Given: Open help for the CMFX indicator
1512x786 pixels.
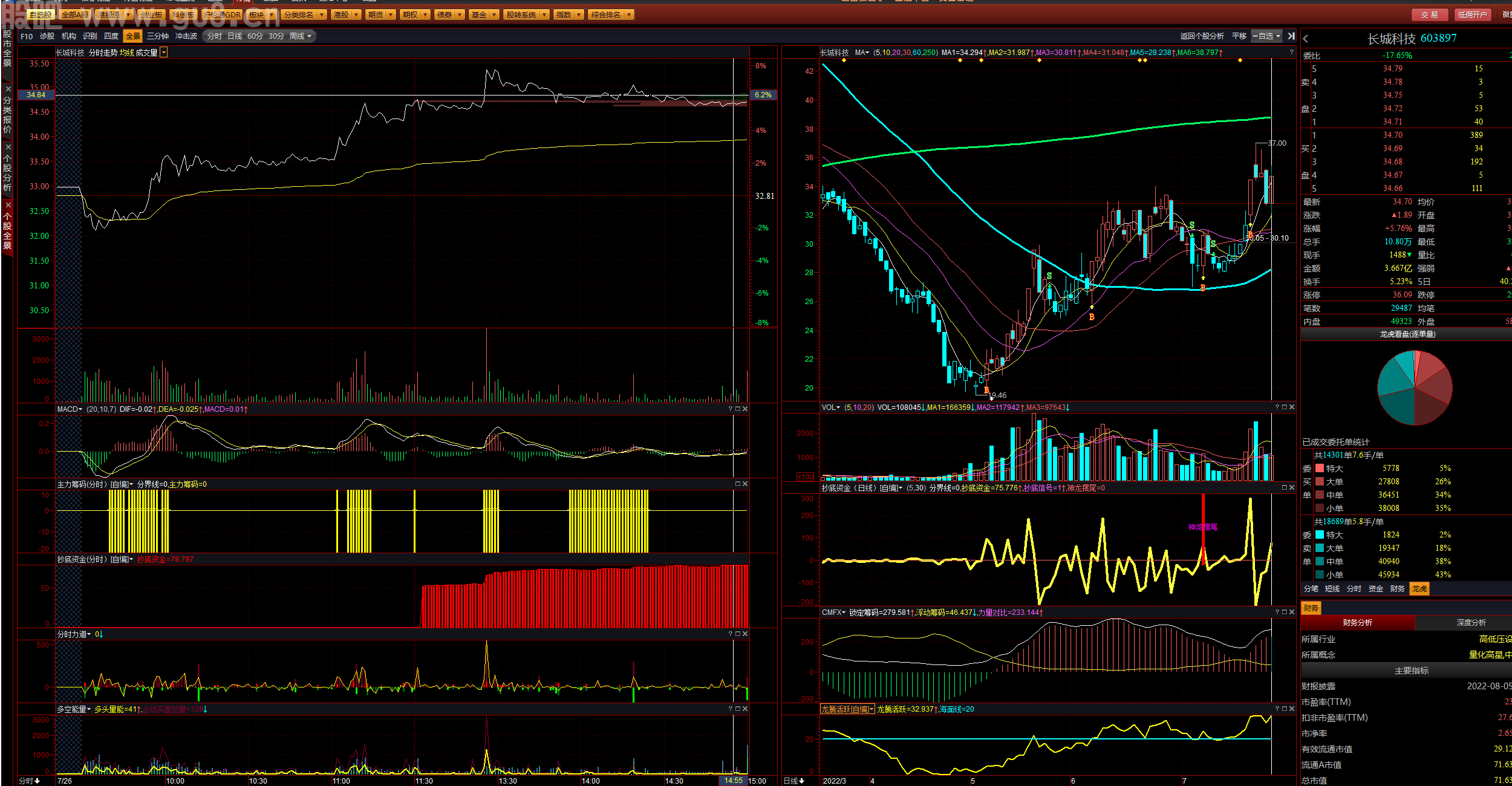Looking at the screenshot, I should [1277, 612].
